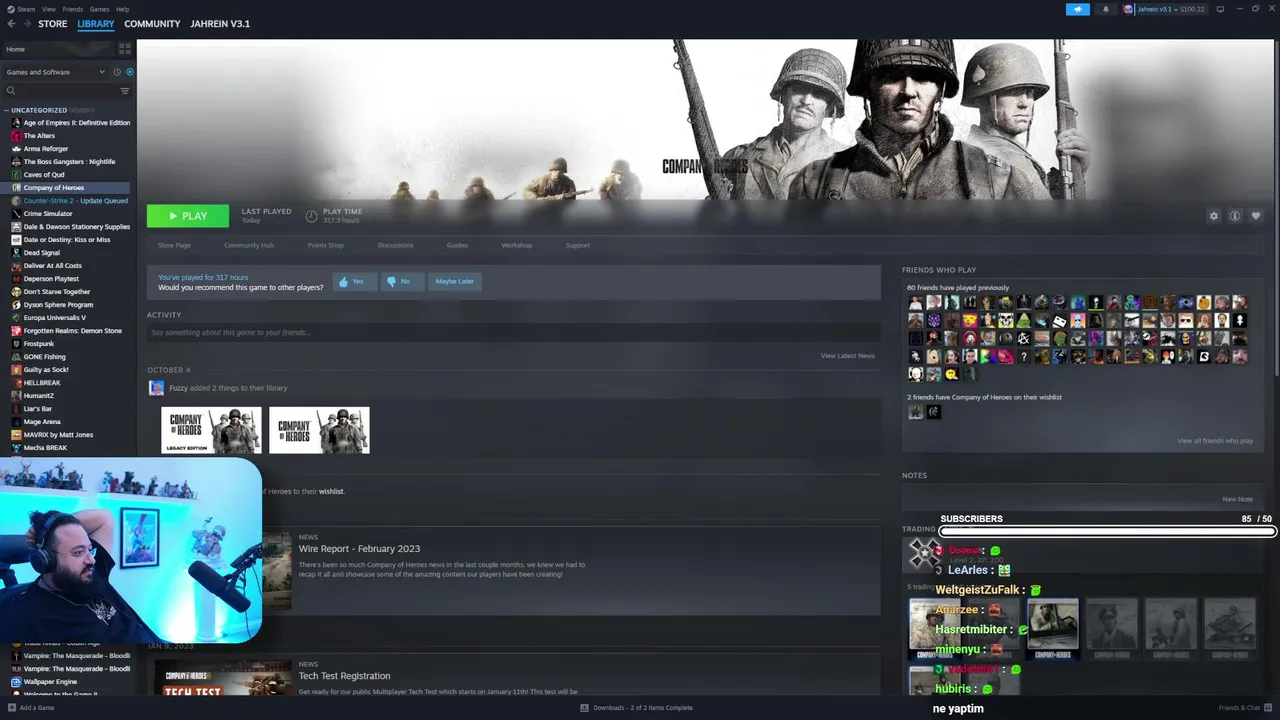Switch library to grid collections view
The width and height of the screenshot is (1280, 720).
[x=125, y=48]
